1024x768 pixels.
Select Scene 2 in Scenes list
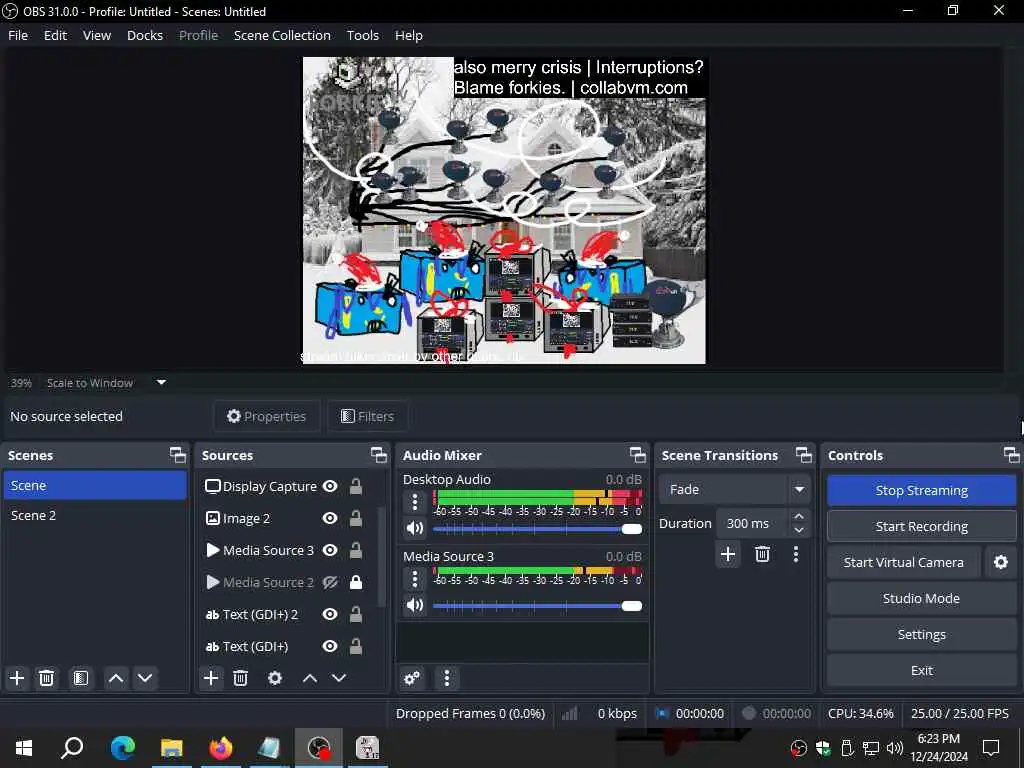coord(95,515)
